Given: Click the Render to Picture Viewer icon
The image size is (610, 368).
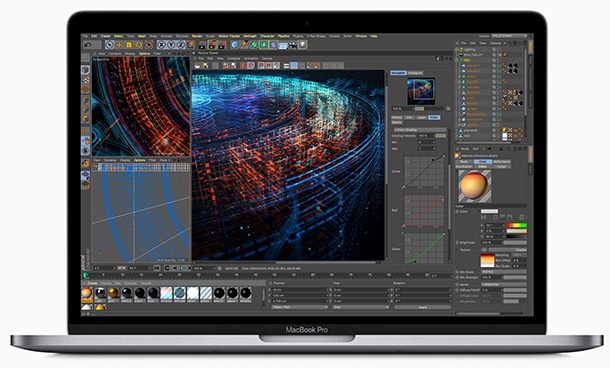Looking at the screenshot, I should (x=212, y=45).
